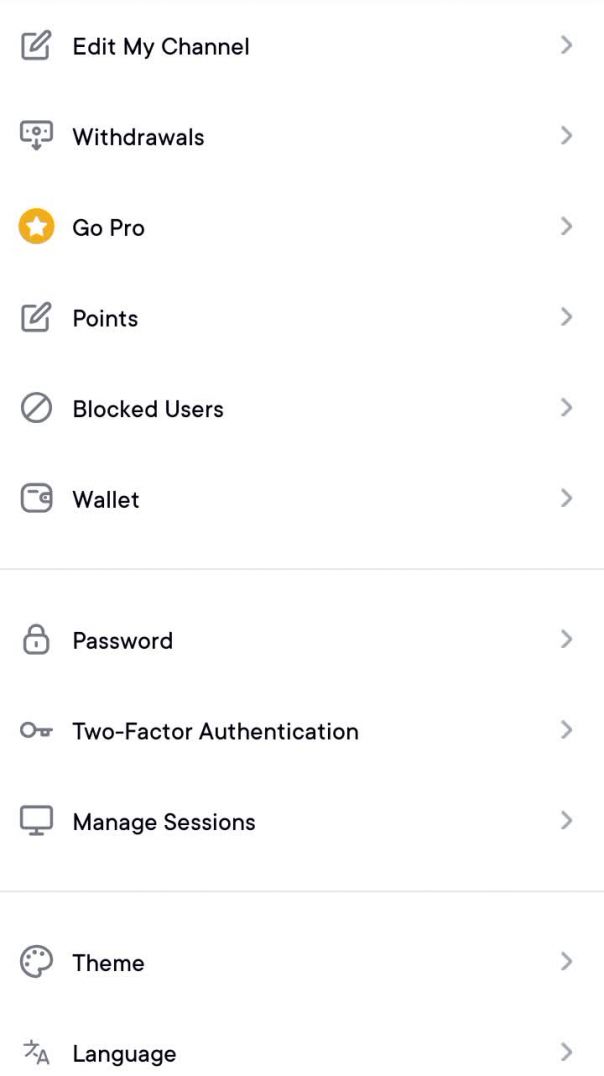The width and height of the screenshot is (604, 1076).
Task: Tap the Go Pro label
Action: click(108, 228)
